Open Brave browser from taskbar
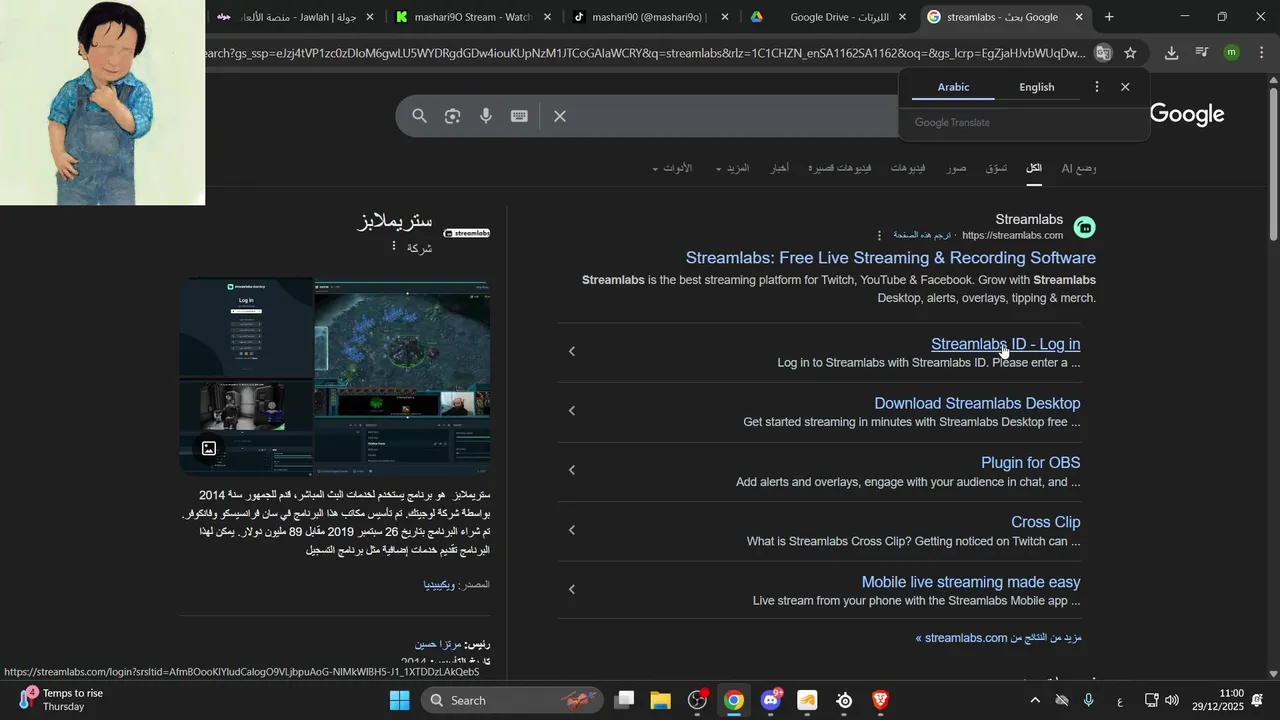The height and width of the screenshot is (720, 1280). [x=881, y=700]
